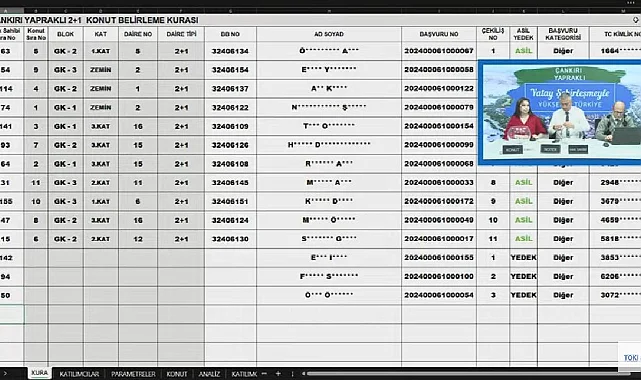This screenshot has height=380, width=641.
Task: Open the ANALİZ sheet tab
Action: [209, 374]
